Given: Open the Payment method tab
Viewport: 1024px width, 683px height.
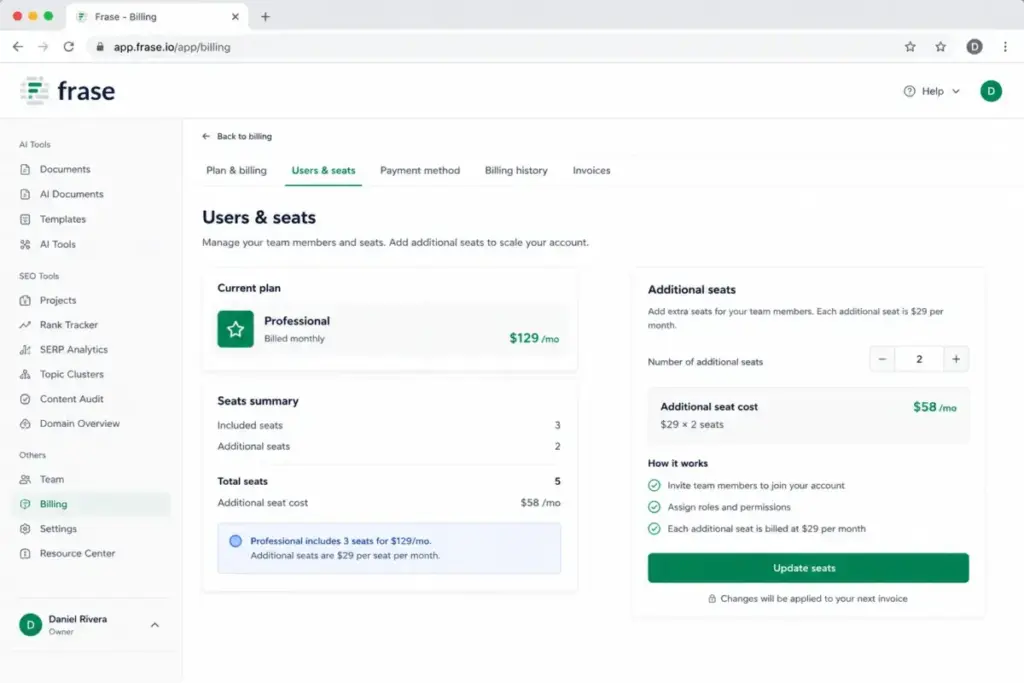Looking at the screenshot, I should [420, 170].
